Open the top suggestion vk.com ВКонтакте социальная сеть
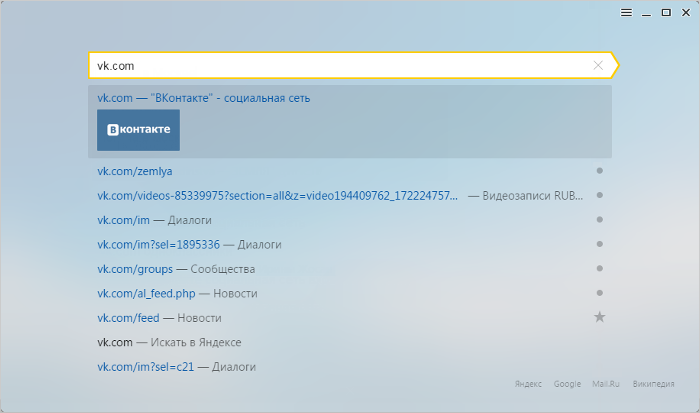The image size is (700, 413). [350, 121]
